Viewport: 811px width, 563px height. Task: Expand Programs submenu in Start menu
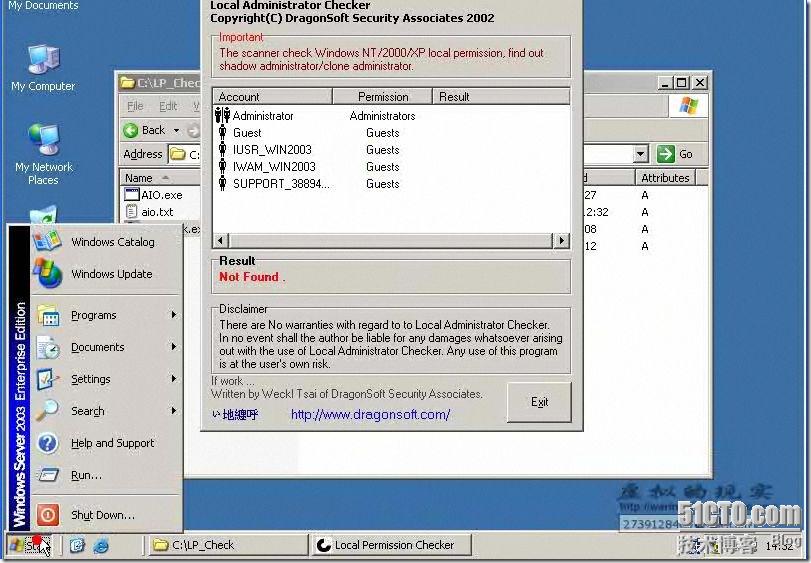pos(107,315)
